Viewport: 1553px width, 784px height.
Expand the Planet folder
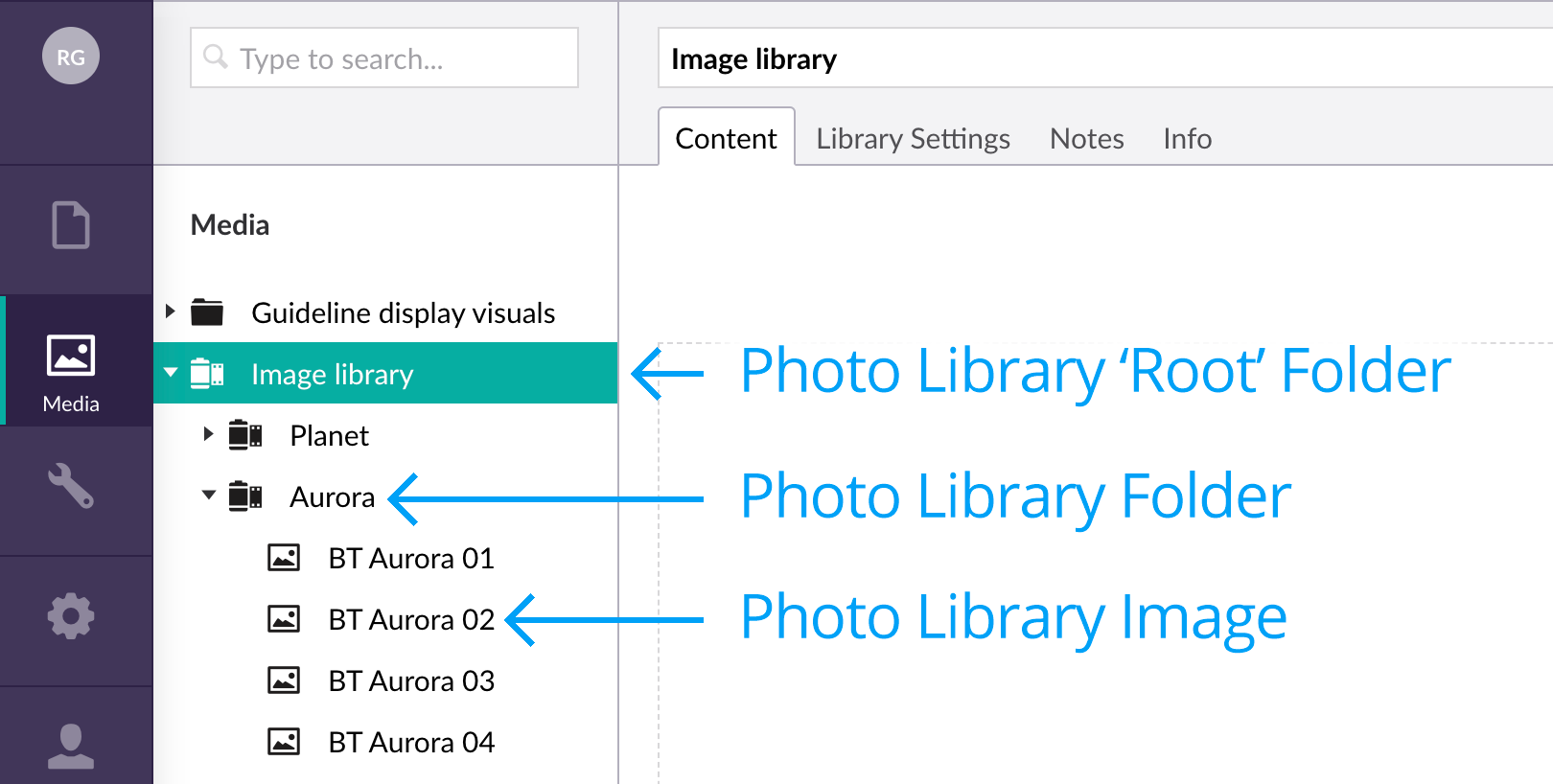tap(208, 434)
